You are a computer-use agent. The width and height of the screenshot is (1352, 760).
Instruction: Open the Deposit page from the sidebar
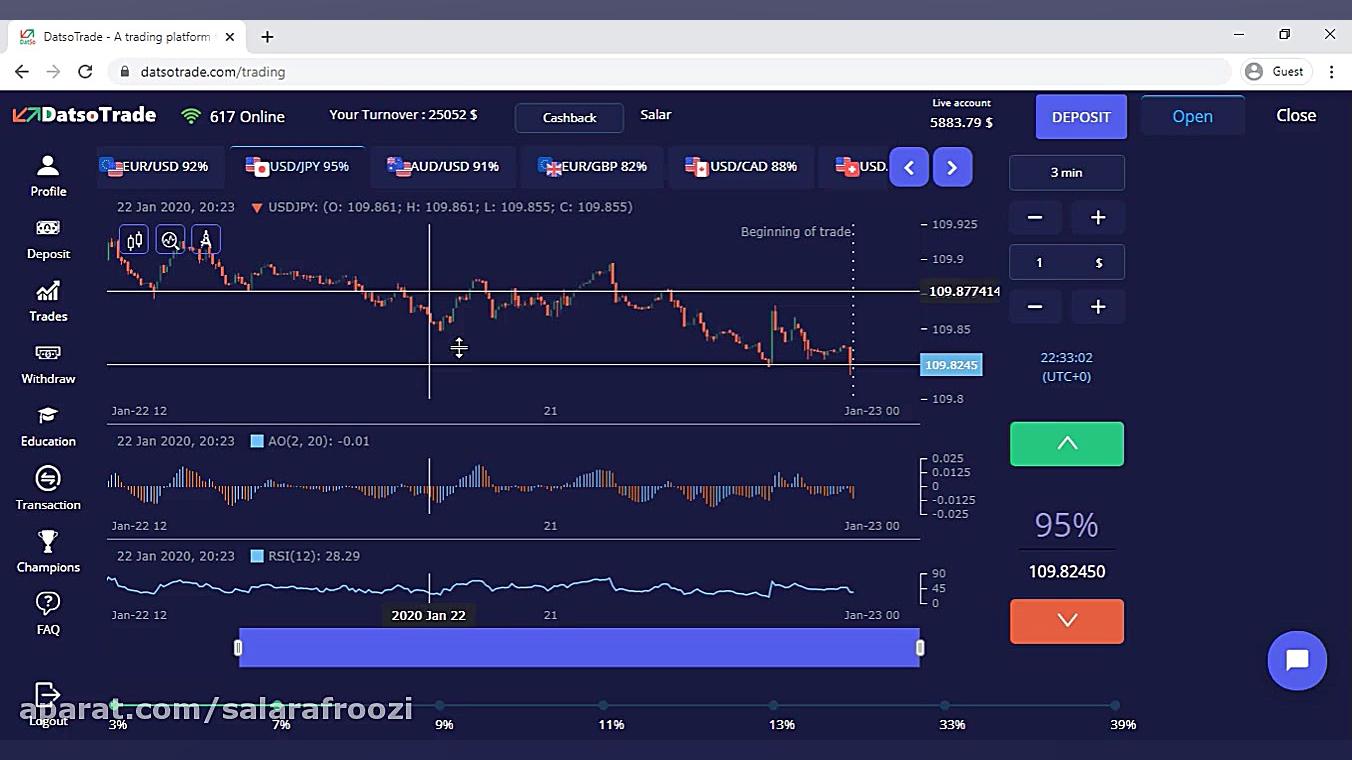pos(48,239)
